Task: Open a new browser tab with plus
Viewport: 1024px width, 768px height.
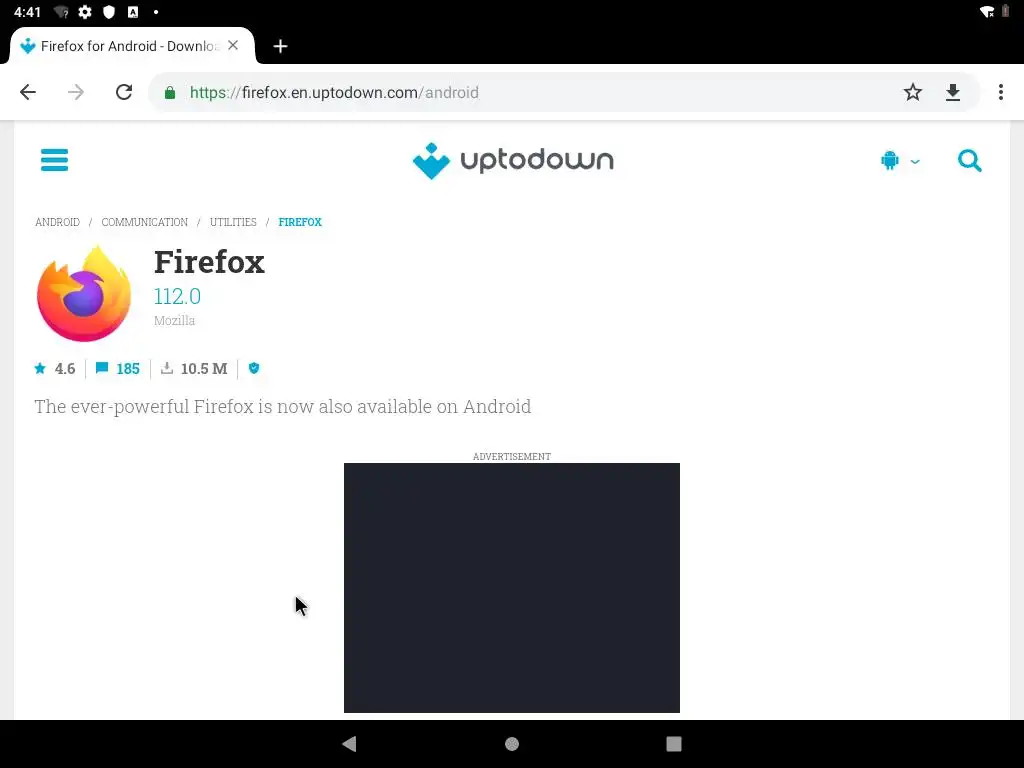Action: tap(280, 46)
